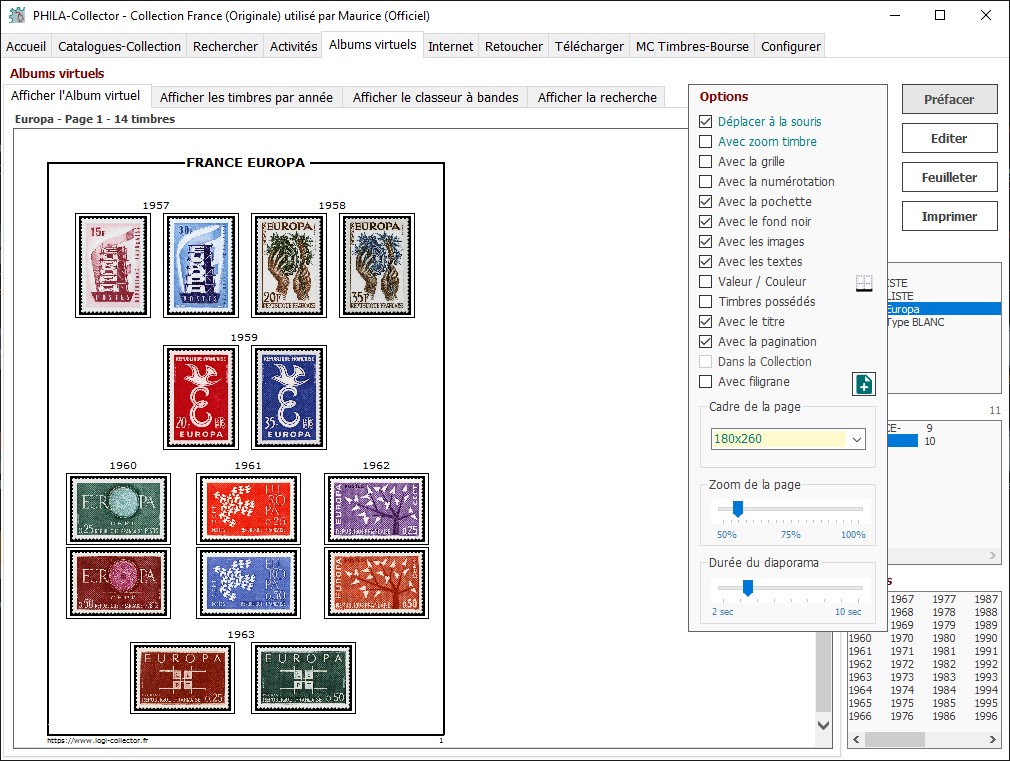Select the 1959 blue 35F Europa stamp

click(289, 398)
